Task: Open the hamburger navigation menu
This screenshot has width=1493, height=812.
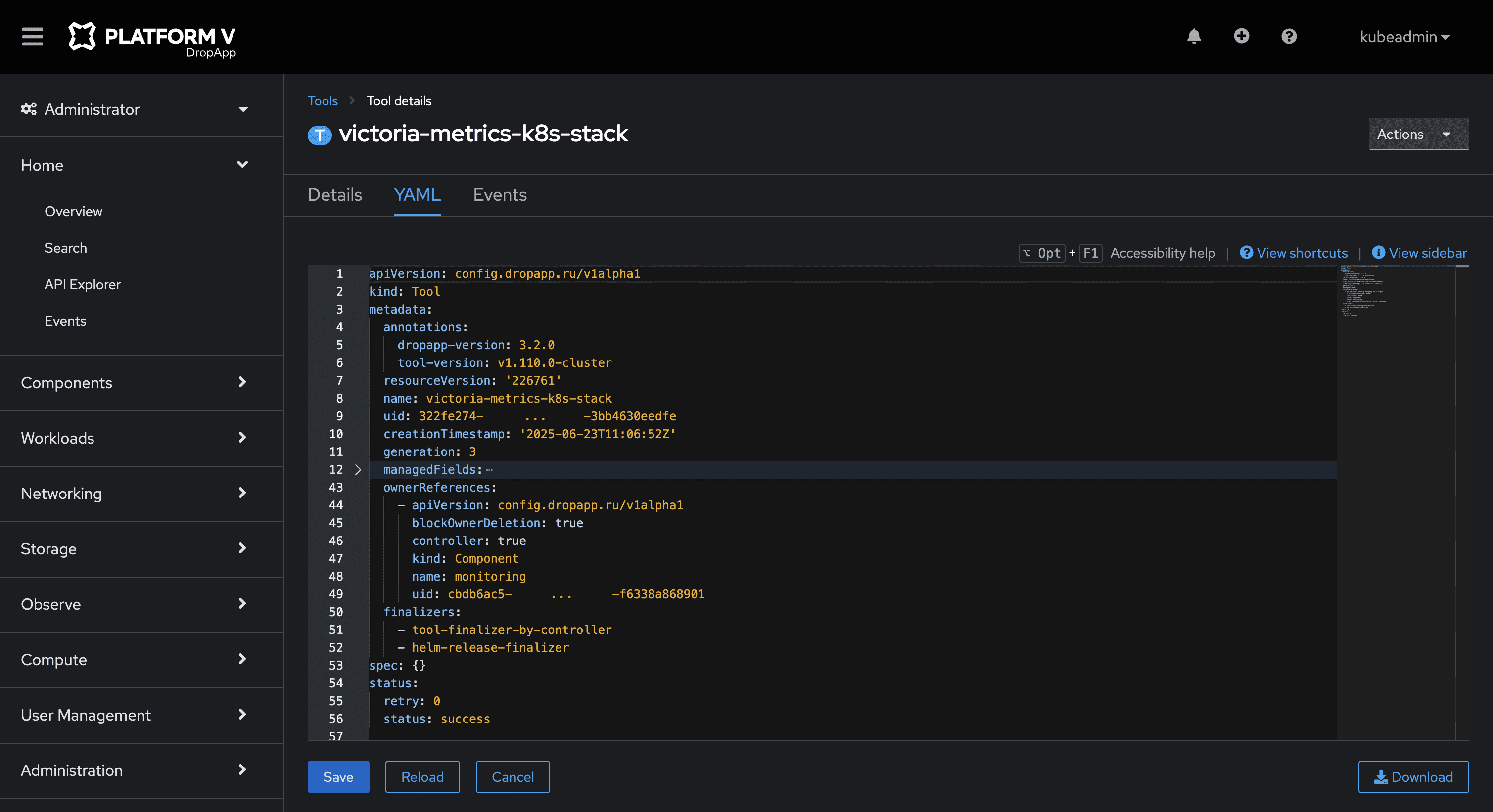Action: click(33, 37)
